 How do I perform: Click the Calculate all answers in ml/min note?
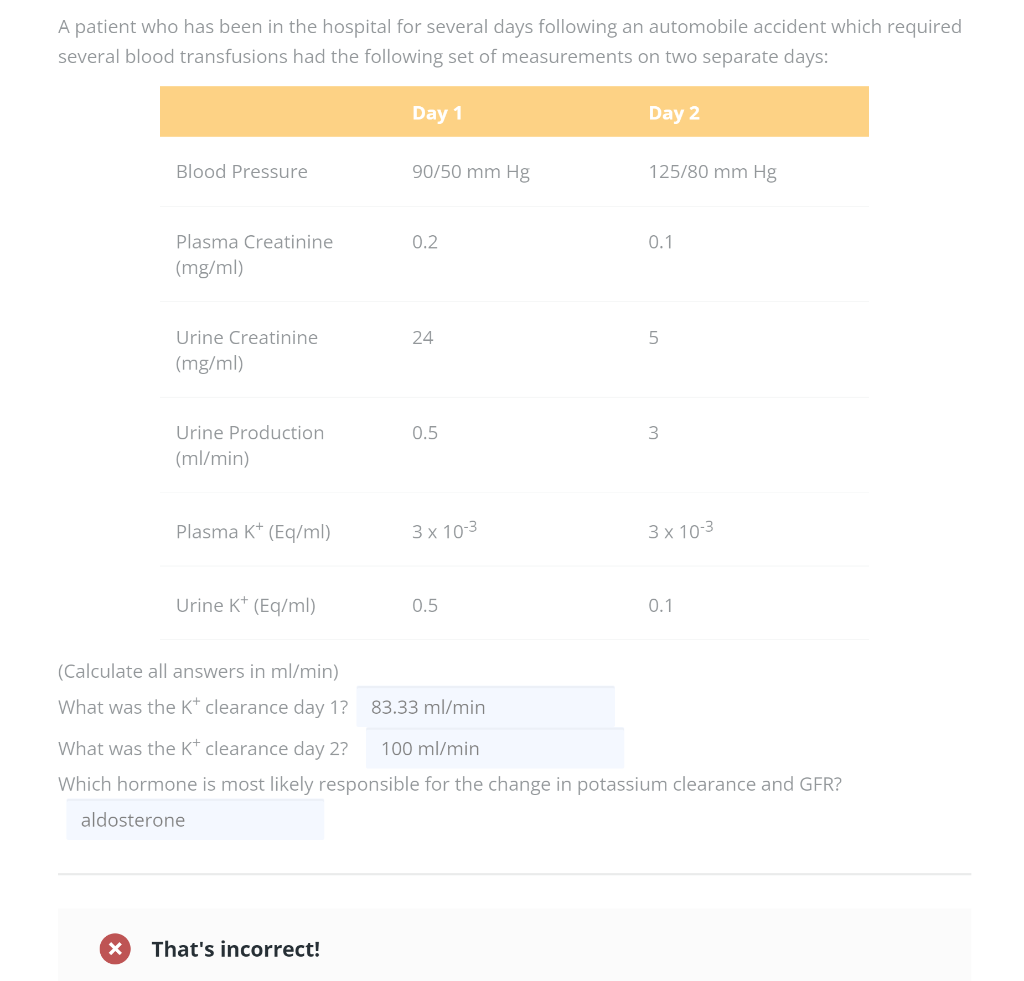[x=198, y=671]
